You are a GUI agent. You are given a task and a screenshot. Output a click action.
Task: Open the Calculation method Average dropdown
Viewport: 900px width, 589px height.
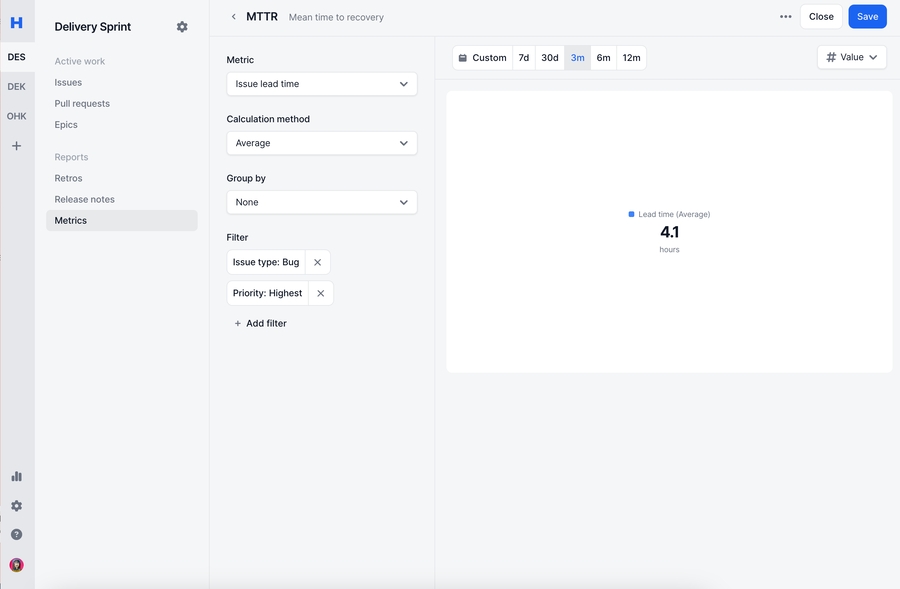[321, 143]
